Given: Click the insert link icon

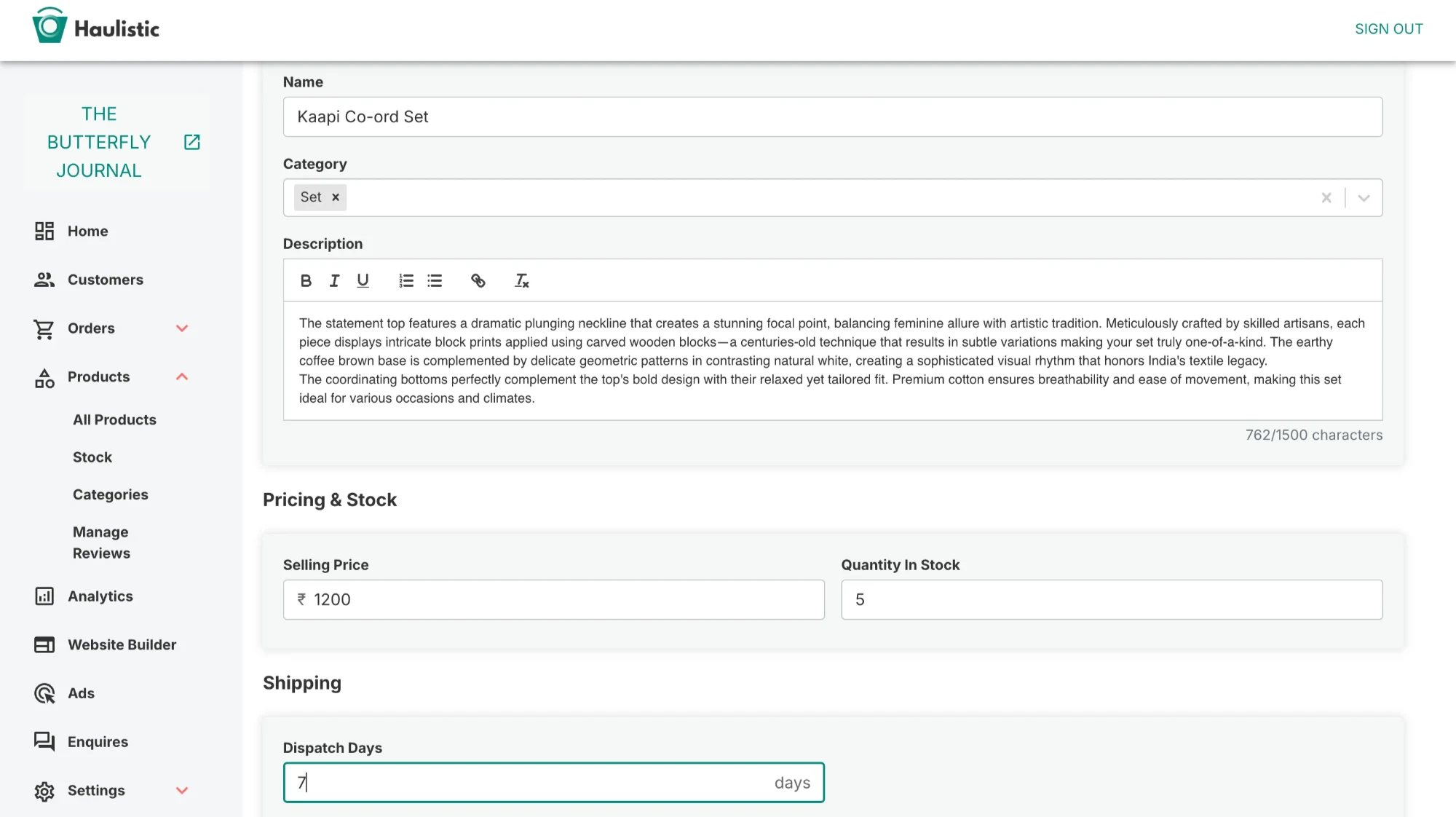Looking at the screenshot, I should pyautogui.click(x=478, y=281).
